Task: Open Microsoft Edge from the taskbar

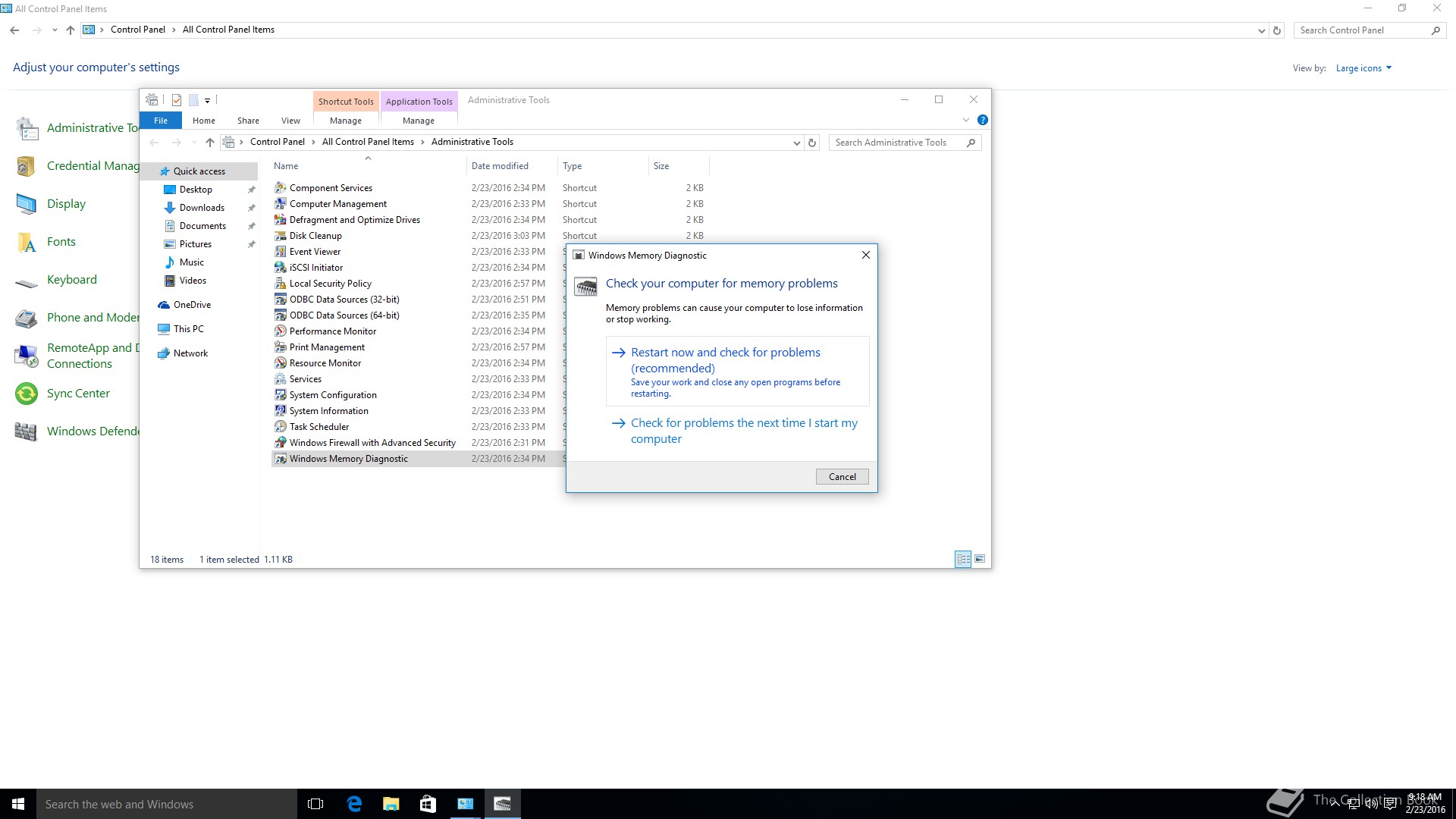Action: point(354,804)
